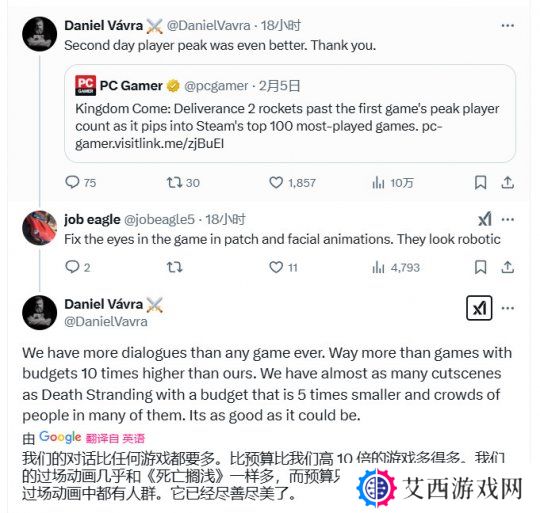Share job eagle's tweet
Screen dimensions: 540x513
tap(508, 267)
